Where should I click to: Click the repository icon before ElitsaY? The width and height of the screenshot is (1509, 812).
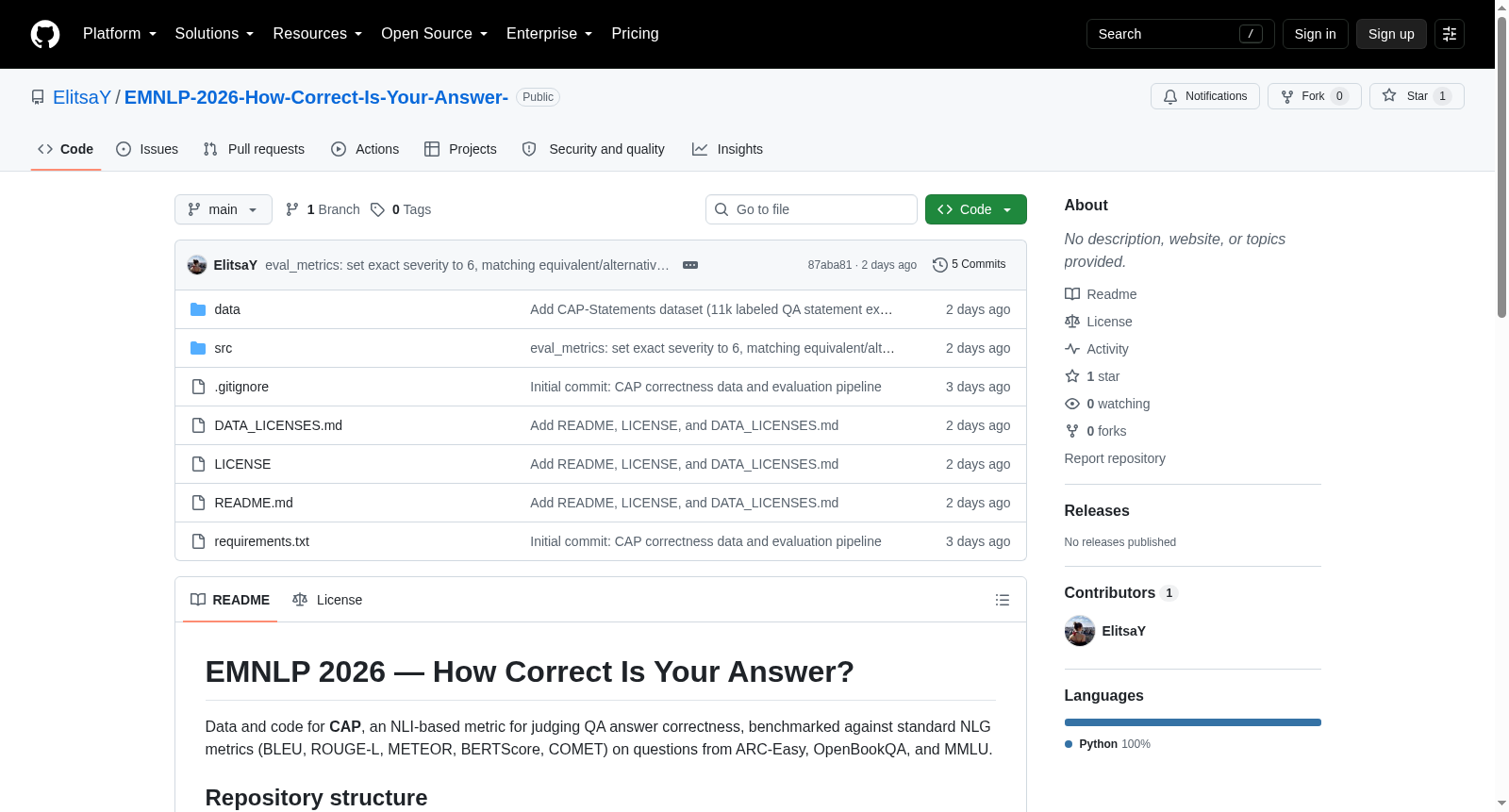[x=38, y=97]
